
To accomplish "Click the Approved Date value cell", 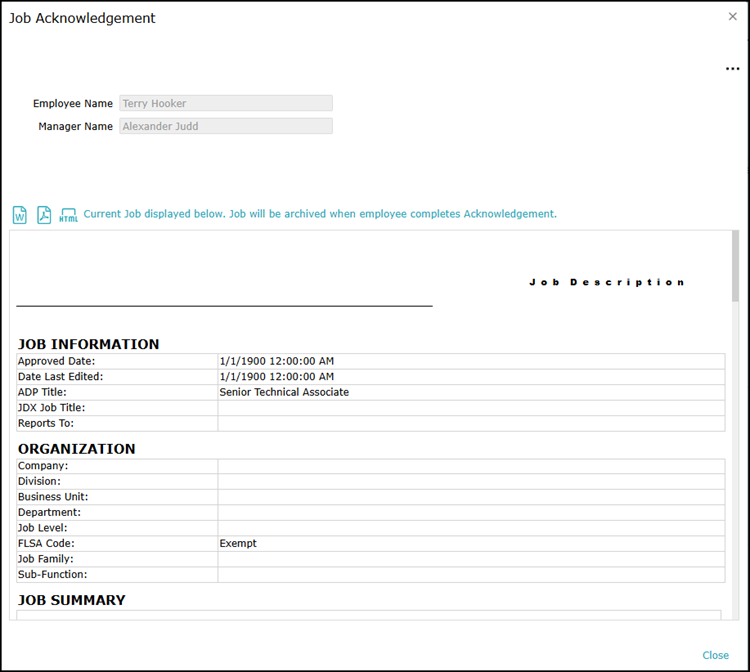I will point(276,361).
